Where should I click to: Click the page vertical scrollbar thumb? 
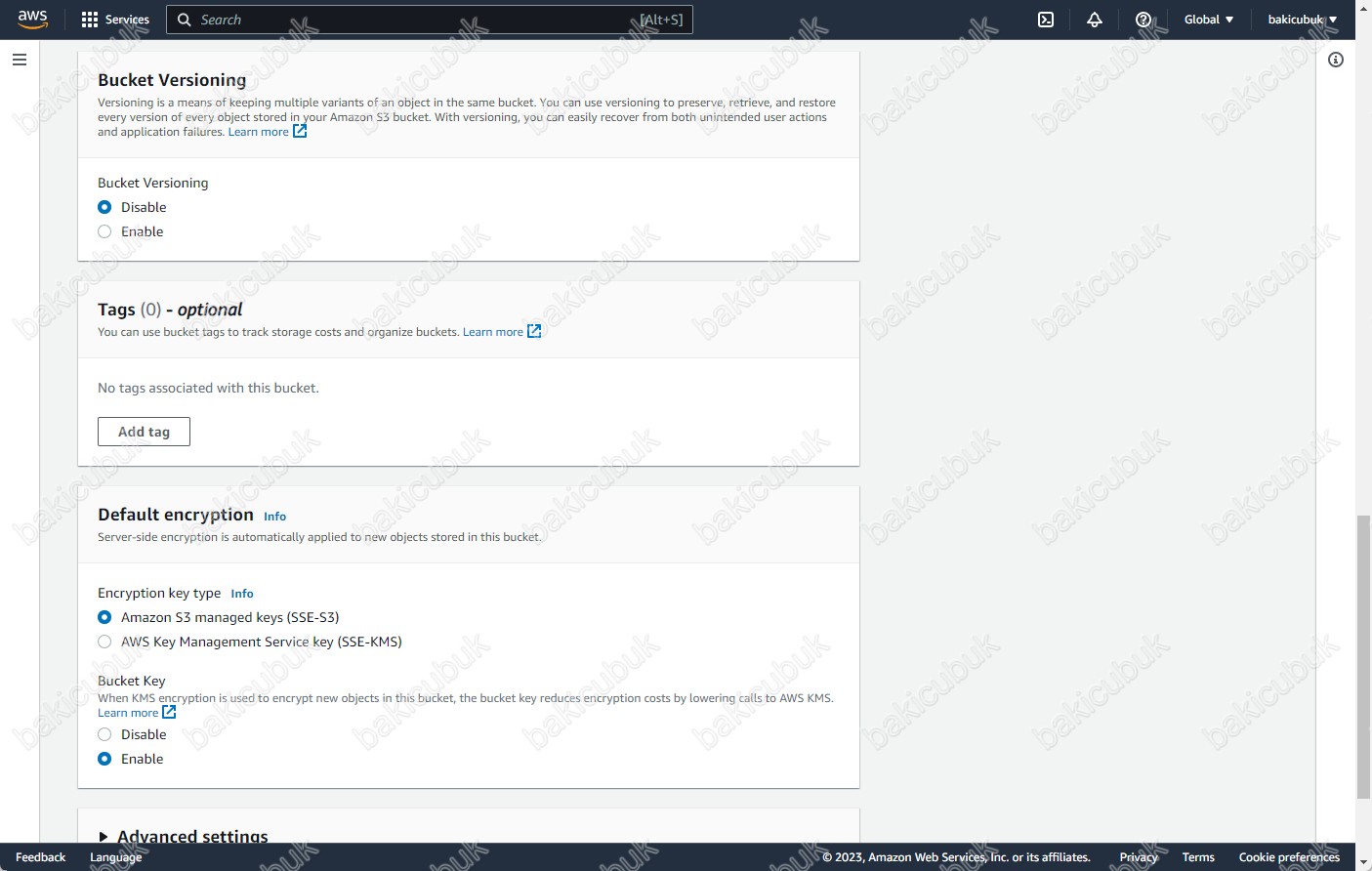point(1363,657)
